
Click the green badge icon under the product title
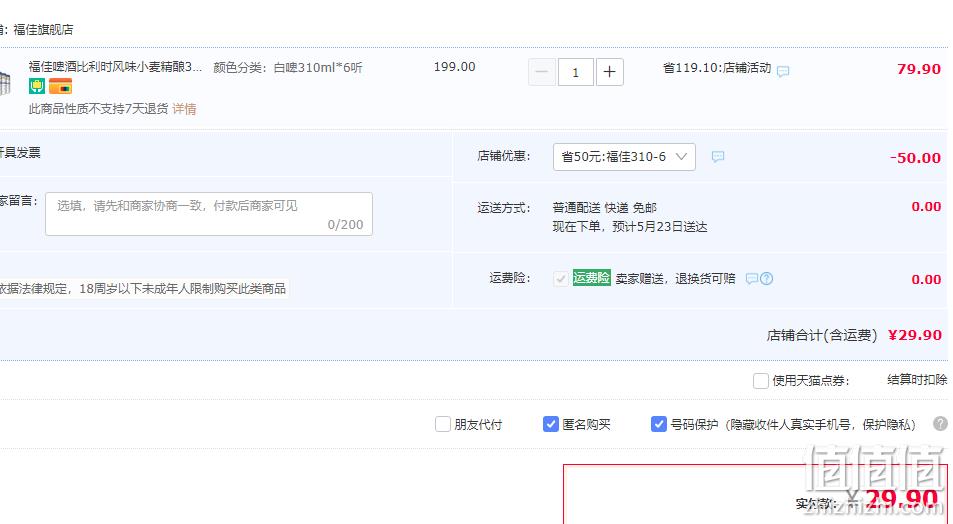click(x=36, y=86)
